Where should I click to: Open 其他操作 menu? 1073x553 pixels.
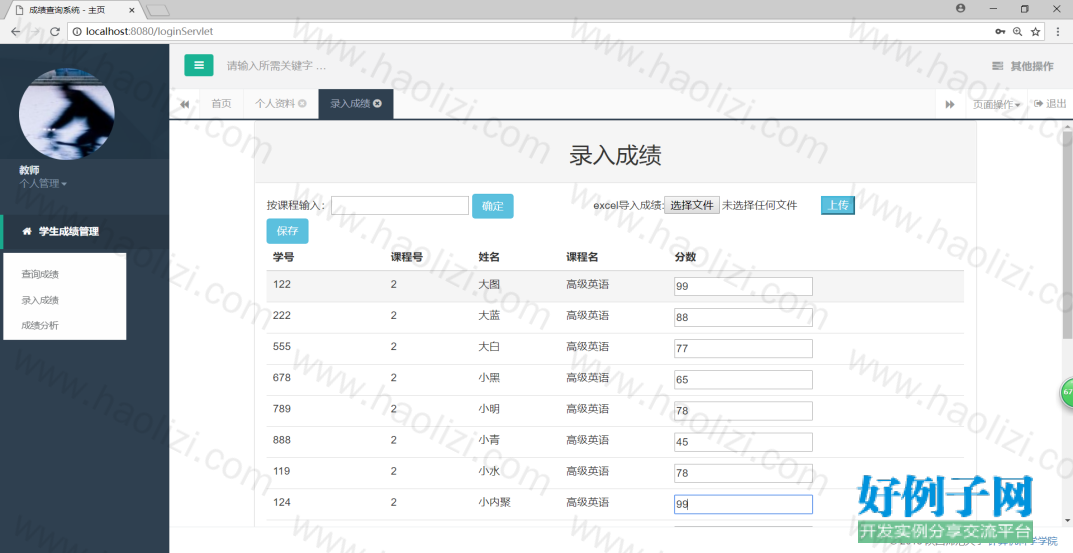[x=1023, y=66]
